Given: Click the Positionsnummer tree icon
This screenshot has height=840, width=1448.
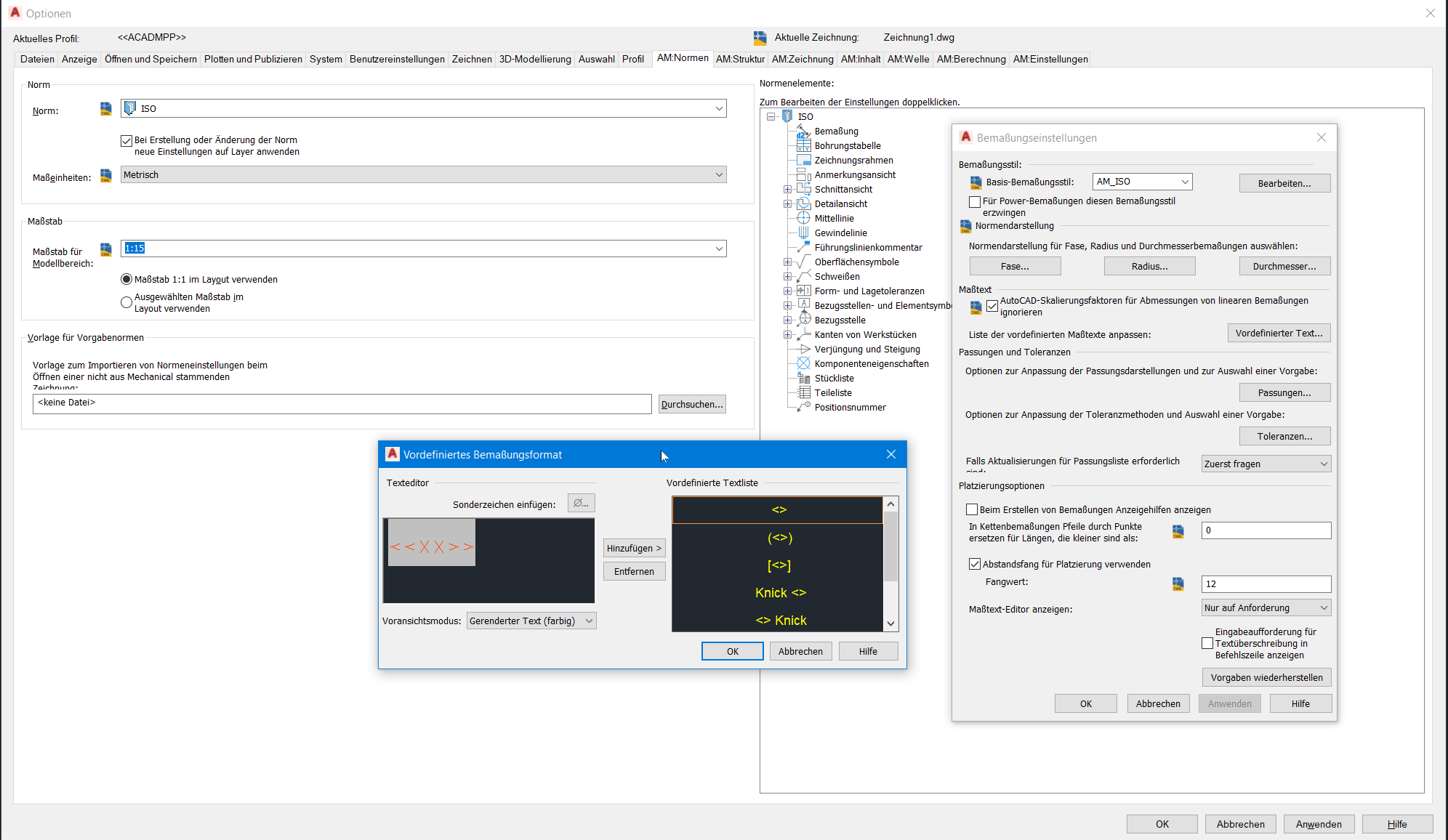Looking at the screenshot, I should pos(803,407).
